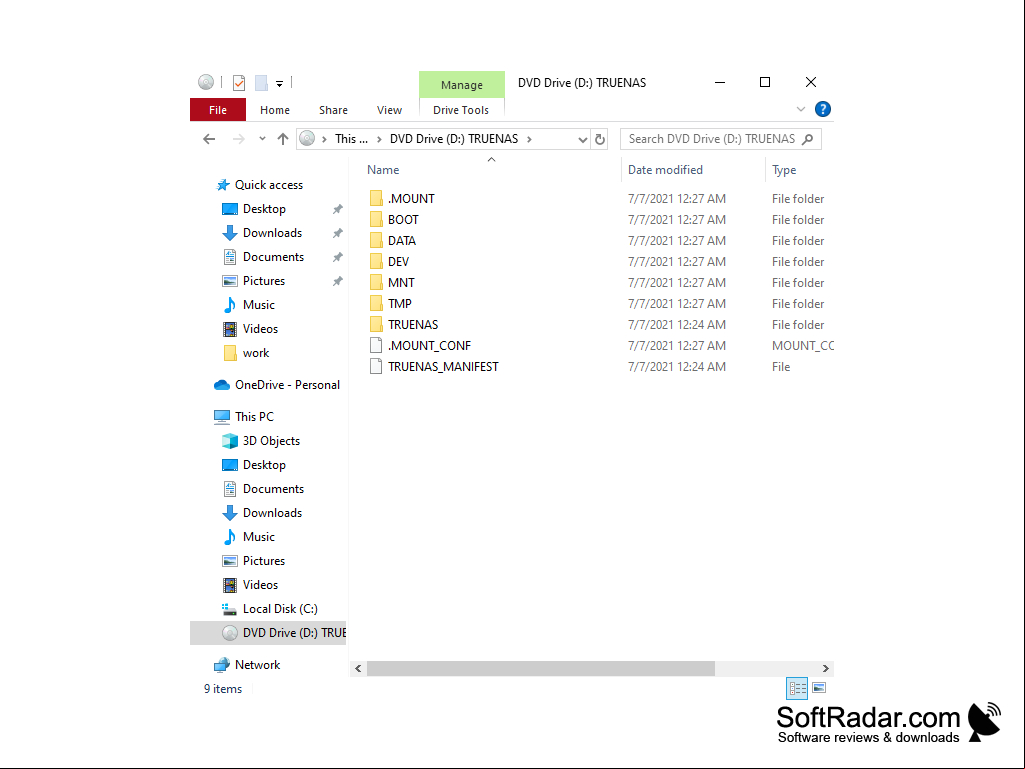Click the '9 items' status text

pos(223,689)
